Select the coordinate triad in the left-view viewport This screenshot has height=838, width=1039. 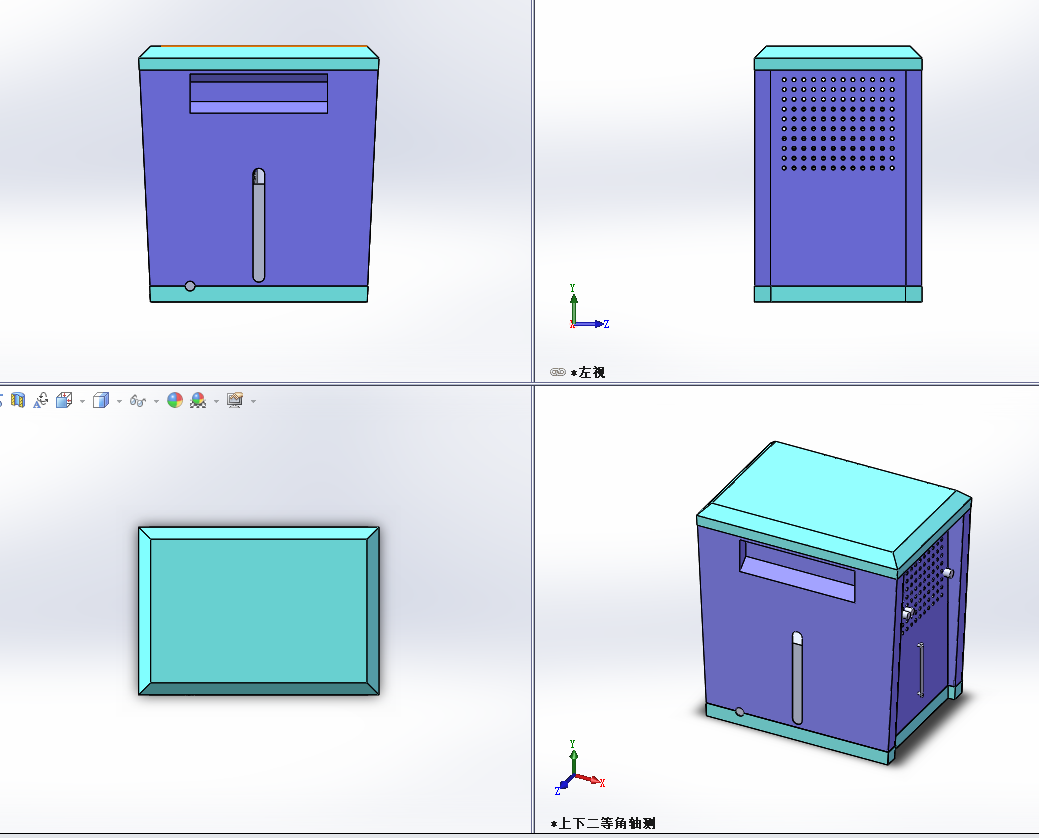point(588,307)
